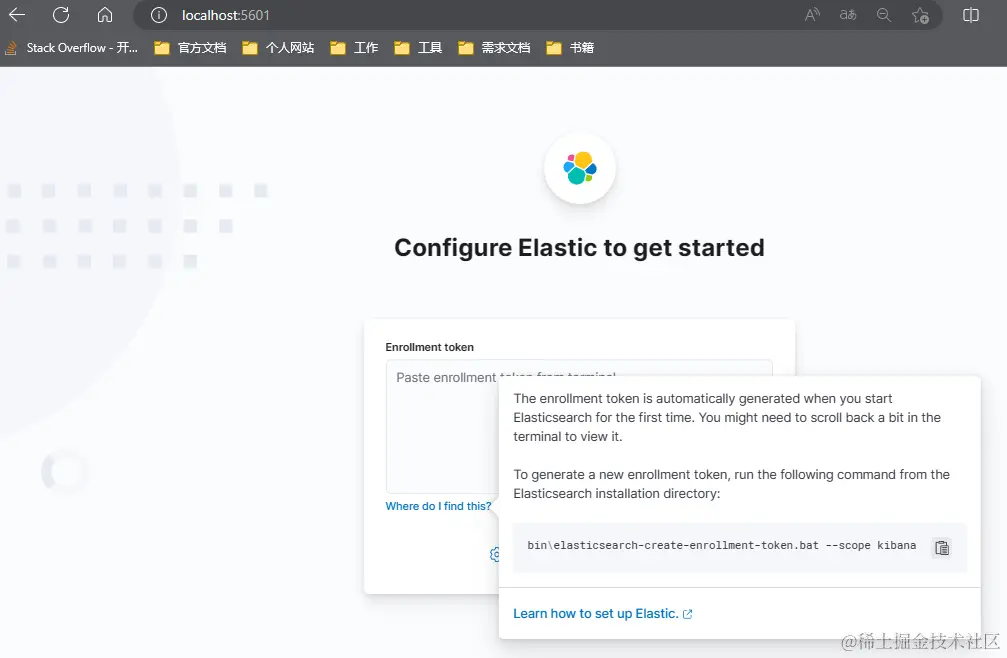Open the split screen icon

[971, 15]
